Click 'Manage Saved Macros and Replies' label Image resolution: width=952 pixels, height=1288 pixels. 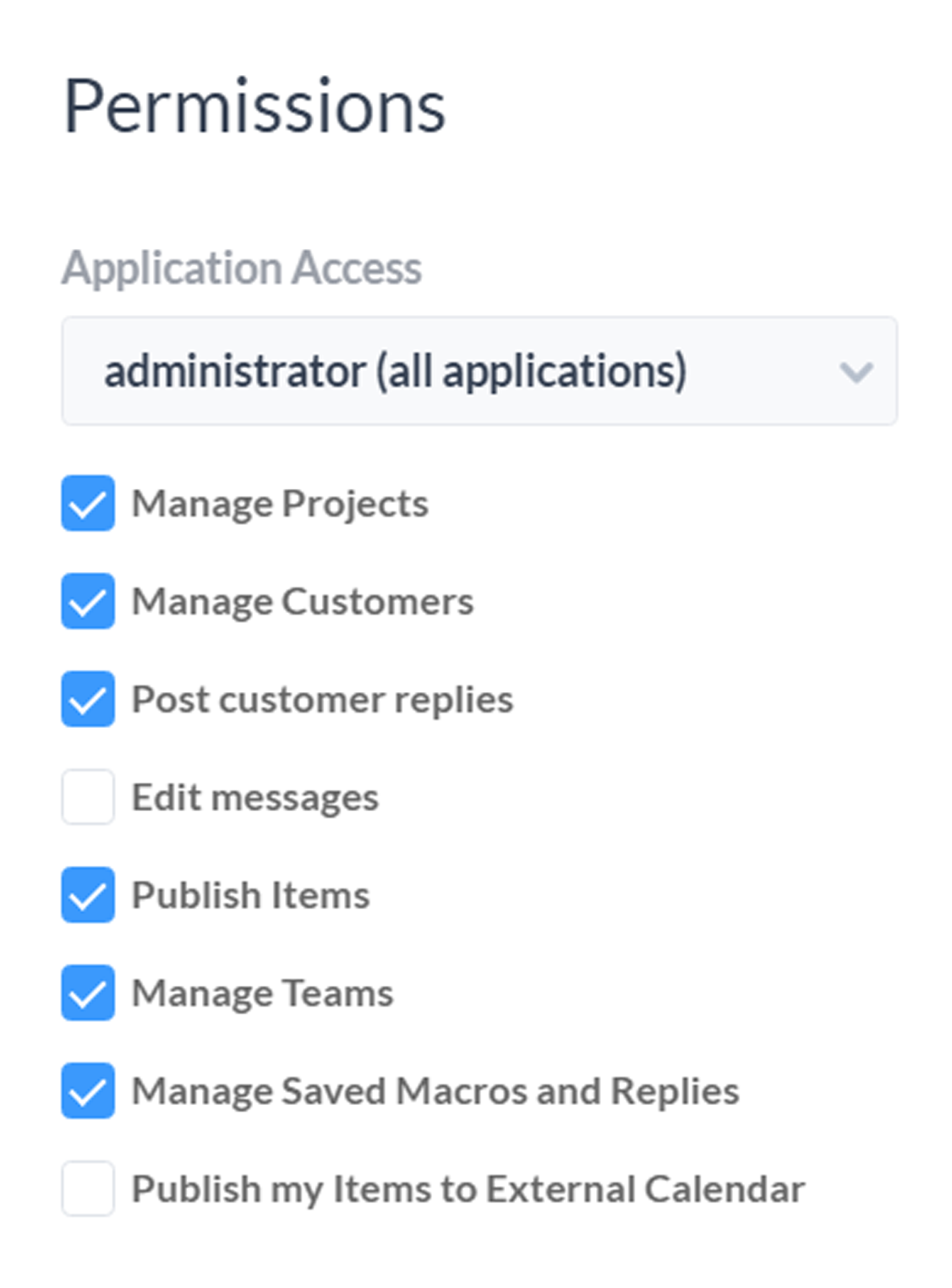point(435,1092)
